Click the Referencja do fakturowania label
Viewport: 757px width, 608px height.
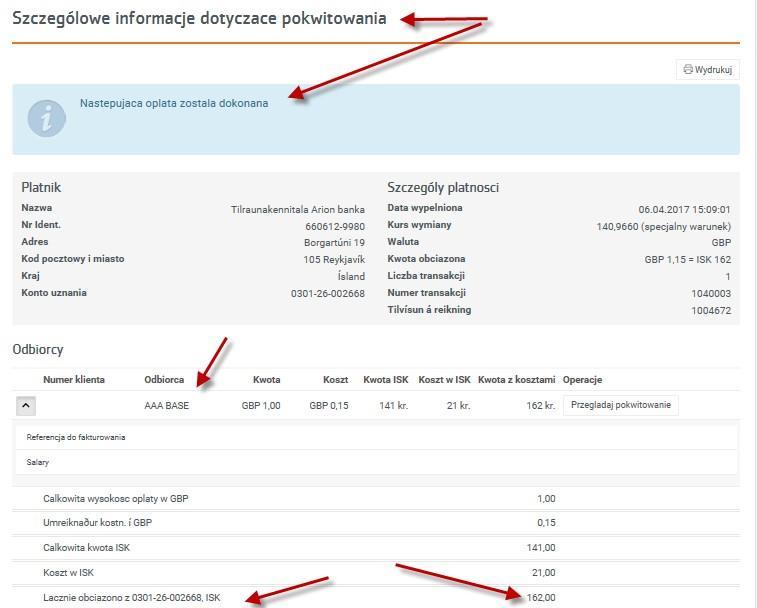[76, 437]
